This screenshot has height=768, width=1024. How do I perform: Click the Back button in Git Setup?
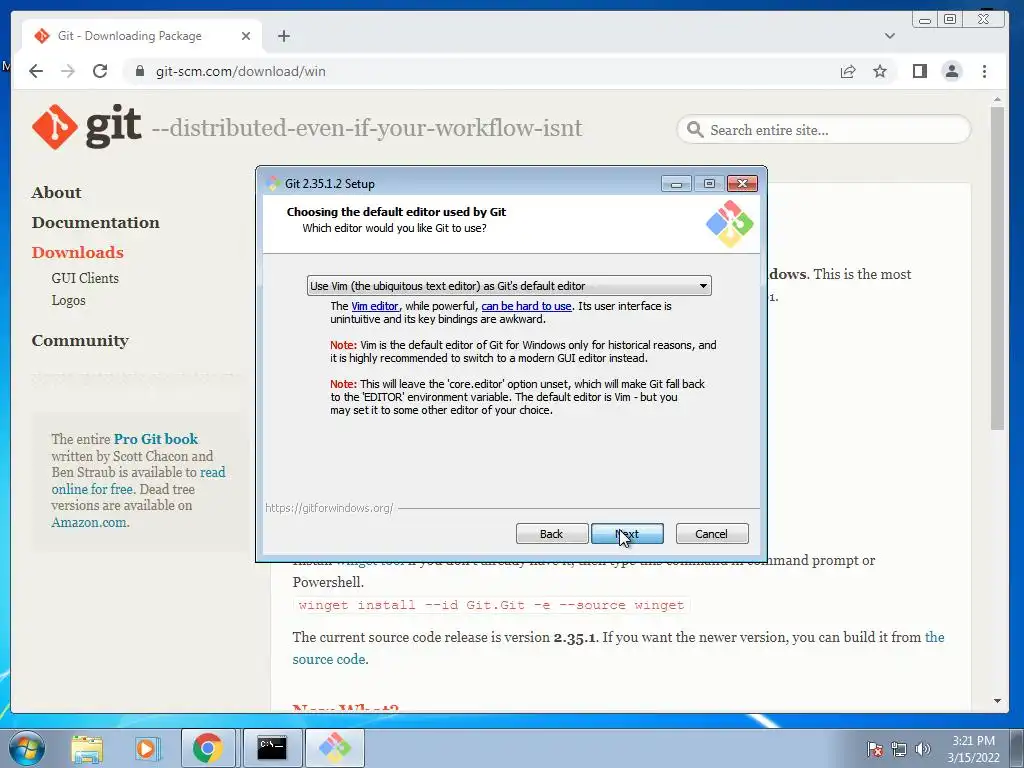551,534
